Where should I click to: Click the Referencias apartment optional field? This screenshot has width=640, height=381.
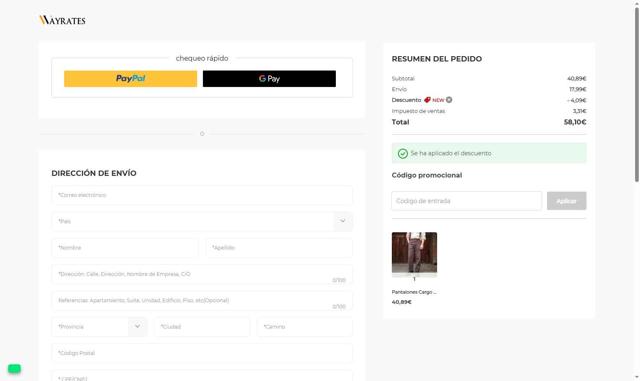click(202, 301)
